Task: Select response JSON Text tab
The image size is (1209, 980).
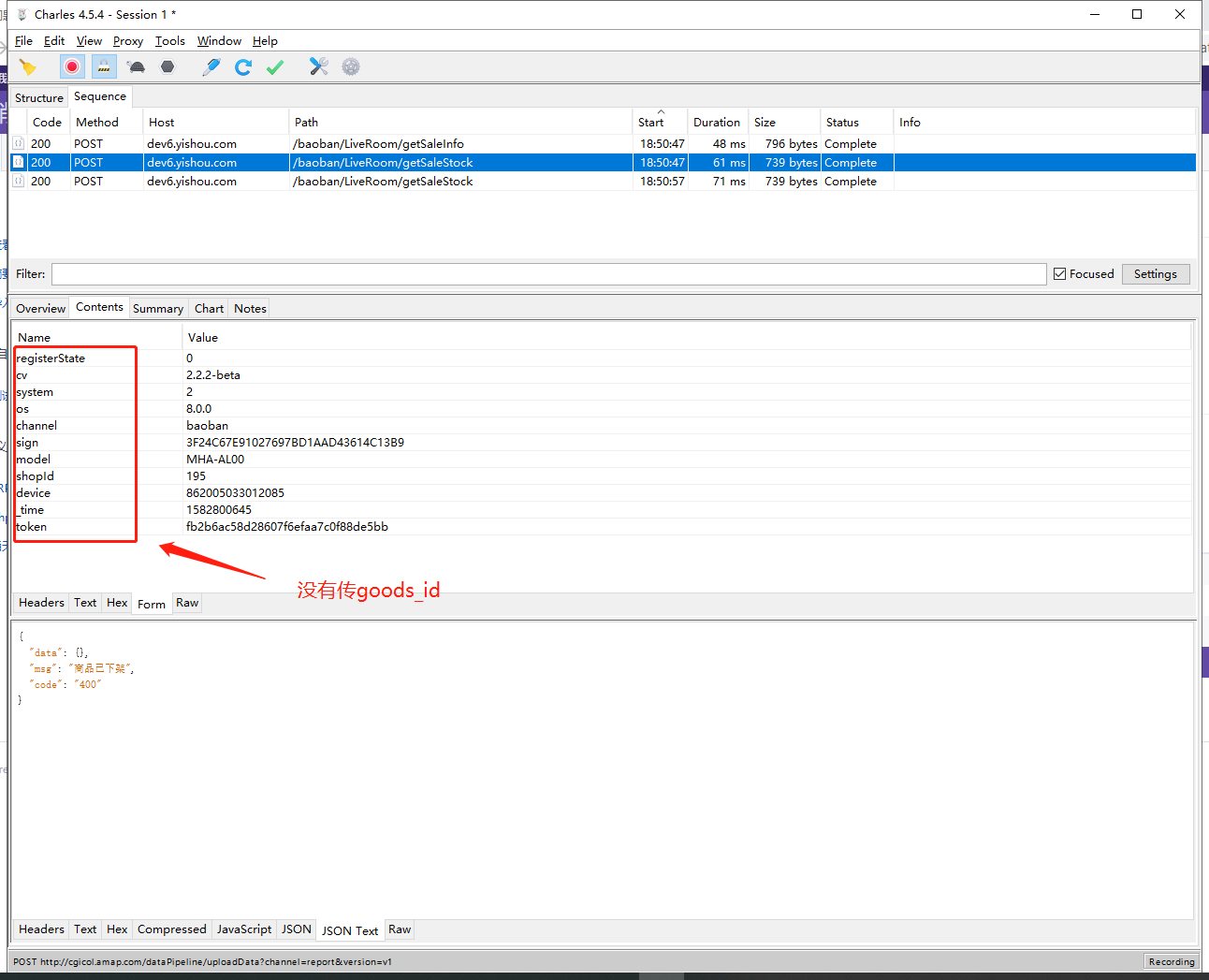Action: point(350,930)
